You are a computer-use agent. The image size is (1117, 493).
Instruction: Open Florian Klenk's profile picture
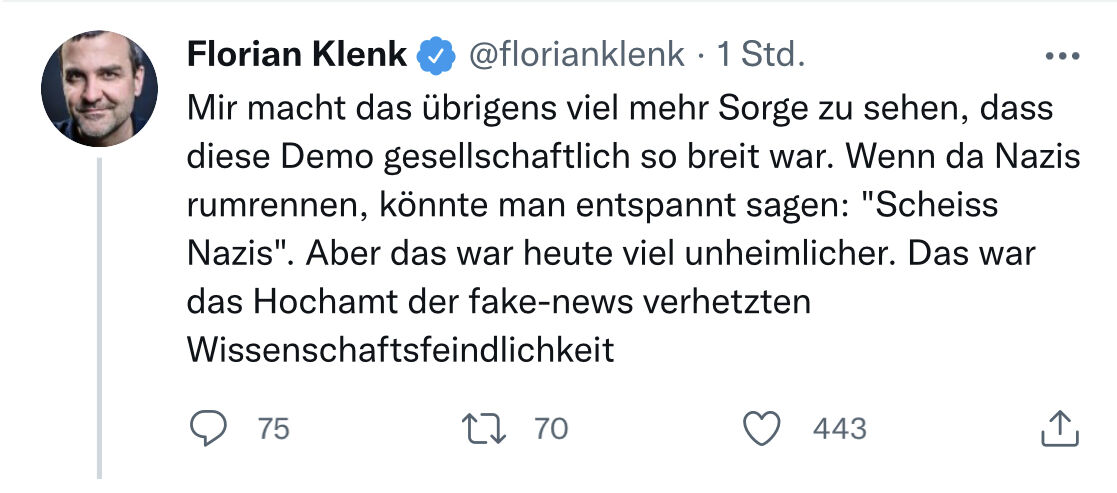[x=99, y=89]
